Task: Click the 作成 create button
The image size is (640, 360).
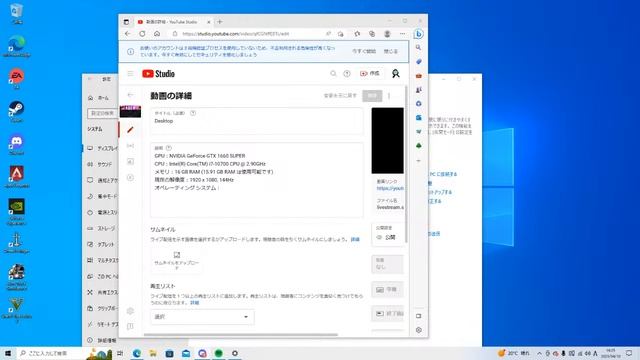Action: [x=370, y=73]
